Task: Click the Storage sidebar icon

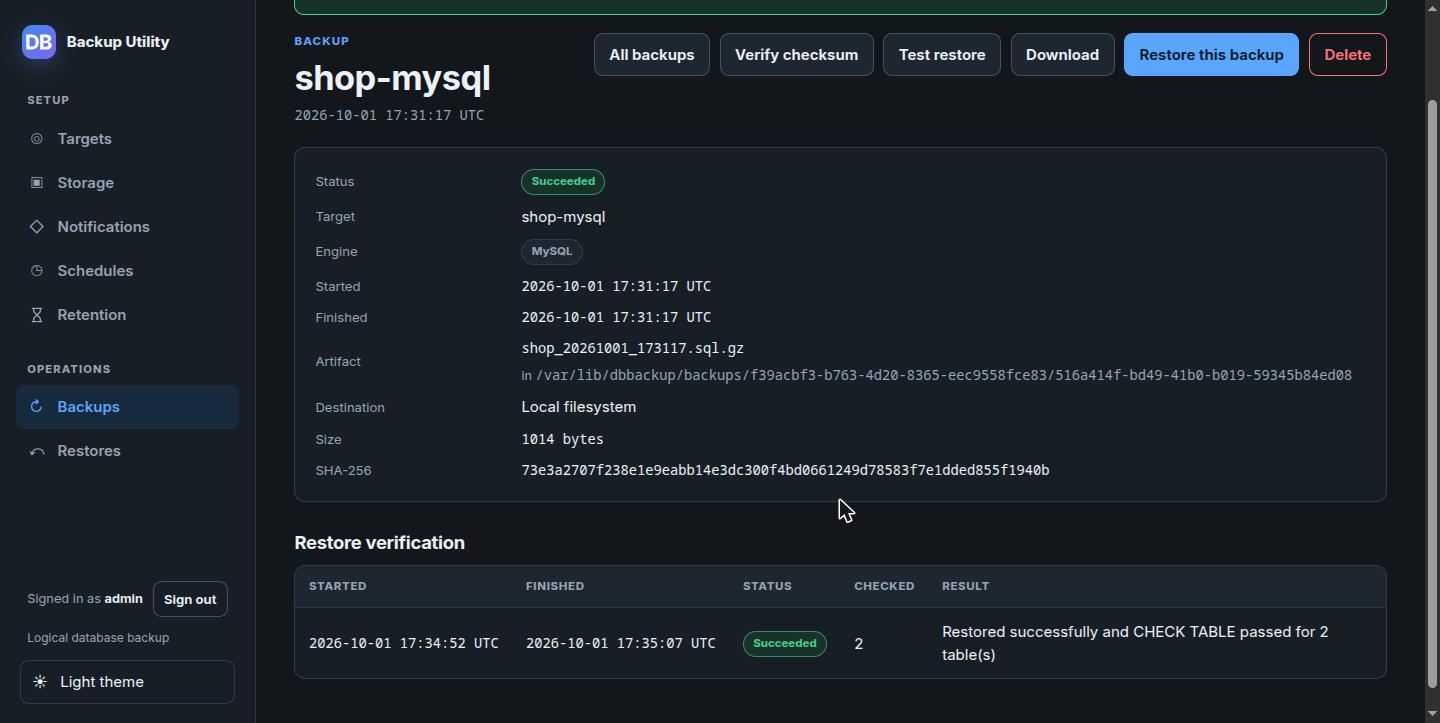Action: point(37,183)
